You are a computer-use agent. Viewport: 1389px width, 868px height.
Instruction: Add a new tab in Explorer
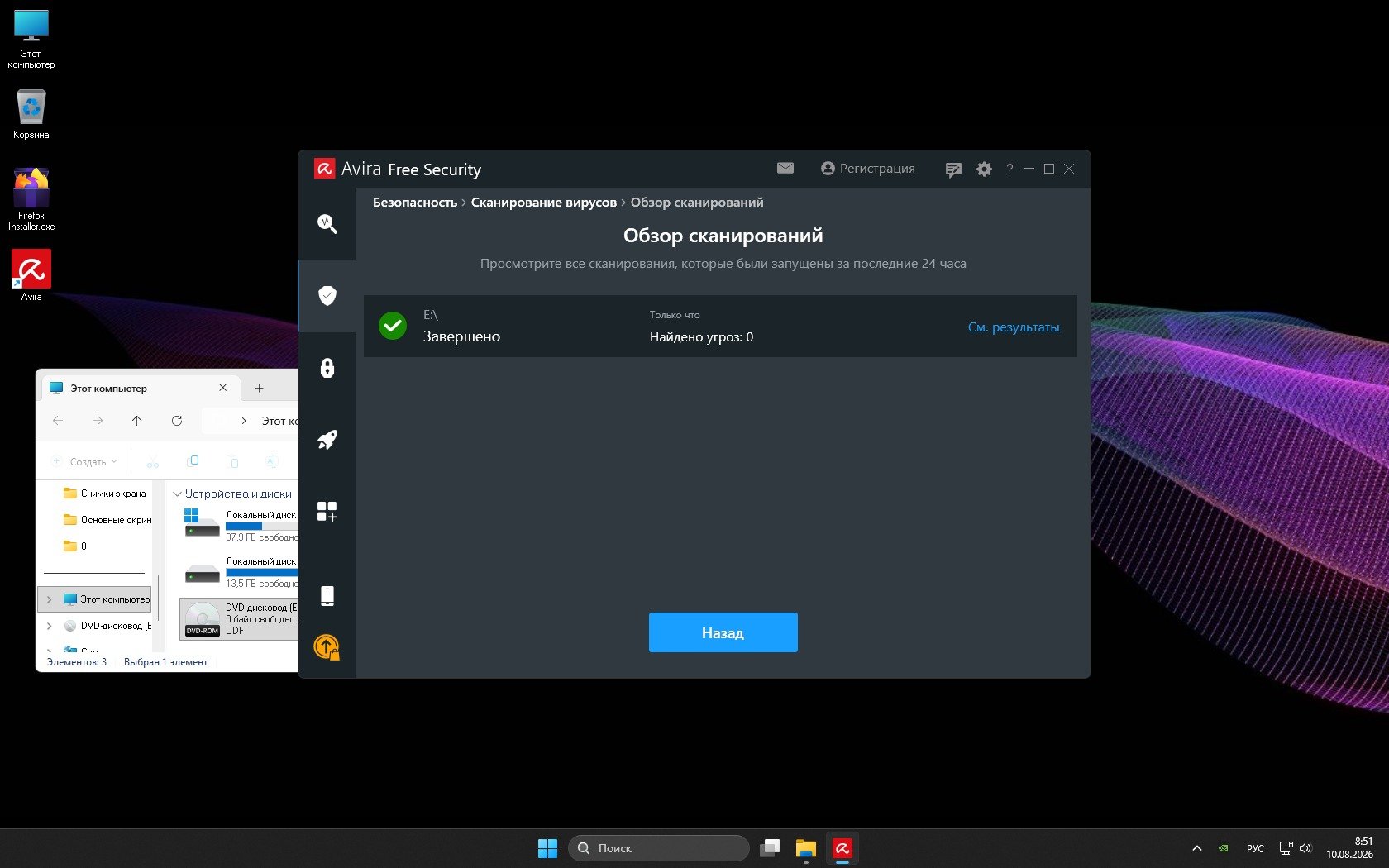point(259,388)
